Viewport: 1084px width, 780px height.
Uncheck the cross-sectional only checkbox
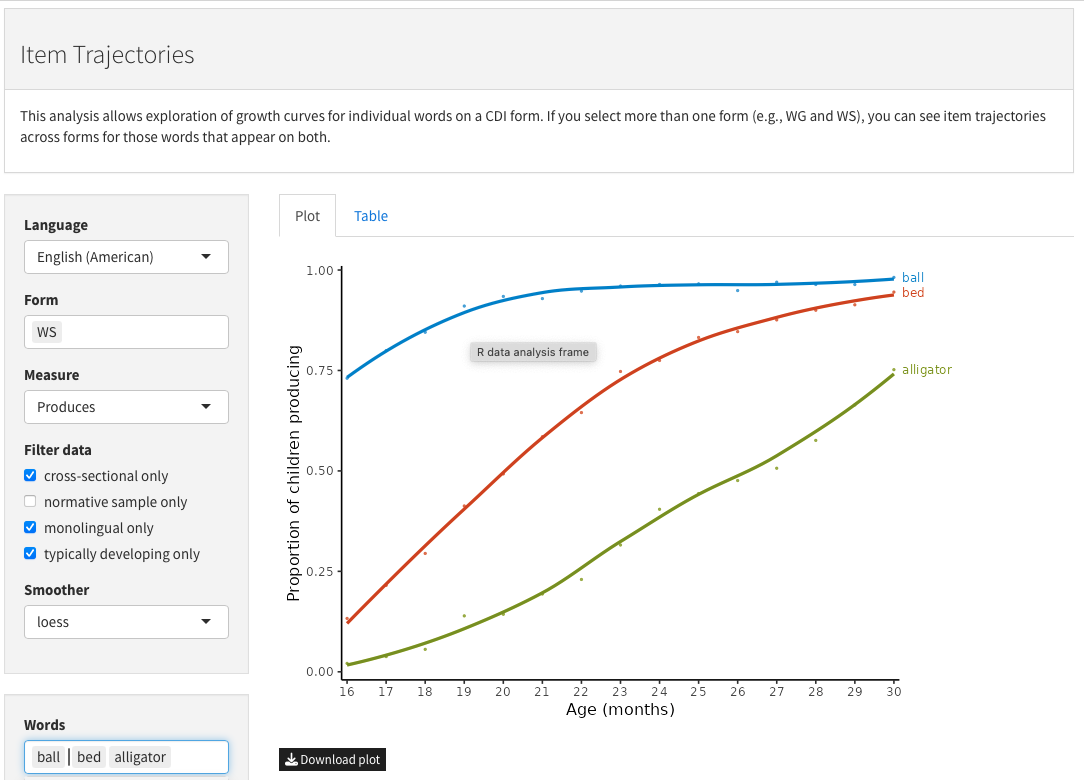click(30, 476)
